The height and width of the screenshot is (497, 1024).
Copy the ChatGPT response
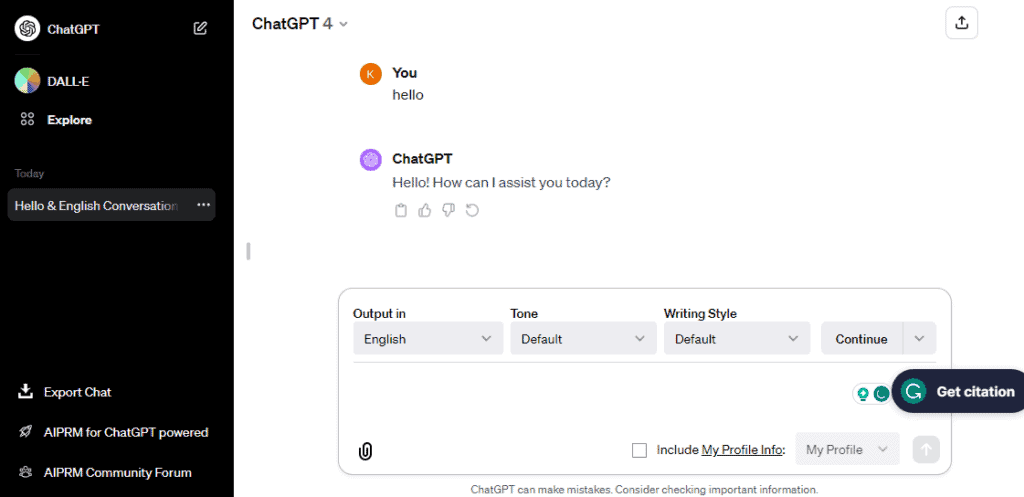401,210
